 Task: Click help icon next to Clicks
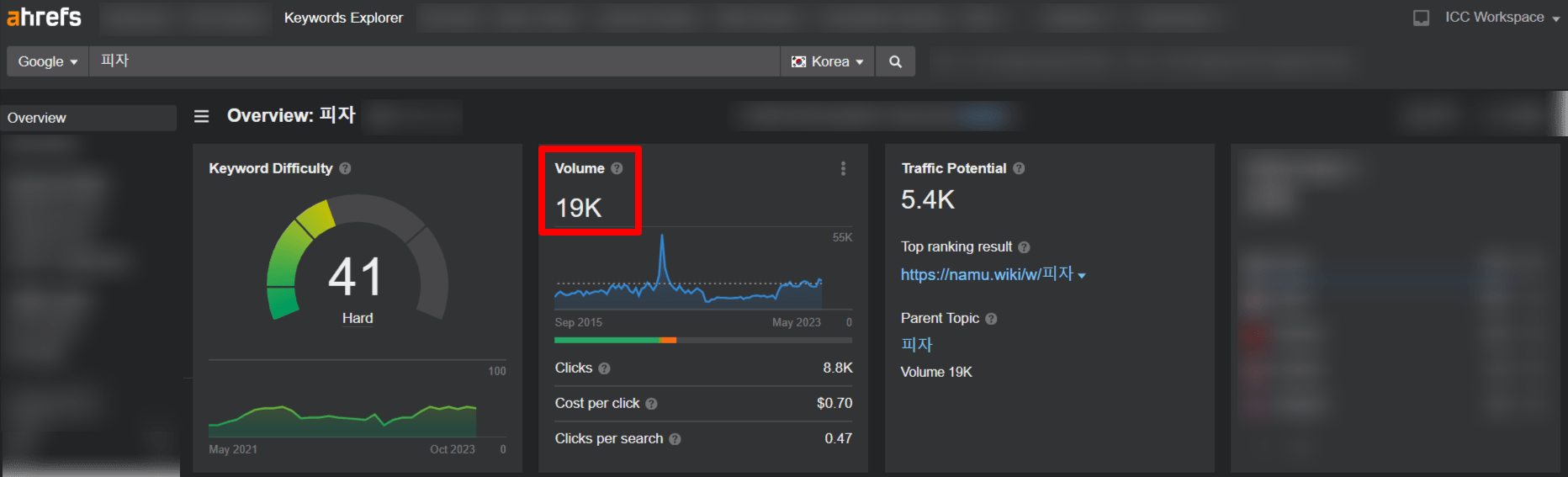click(604, 368)
